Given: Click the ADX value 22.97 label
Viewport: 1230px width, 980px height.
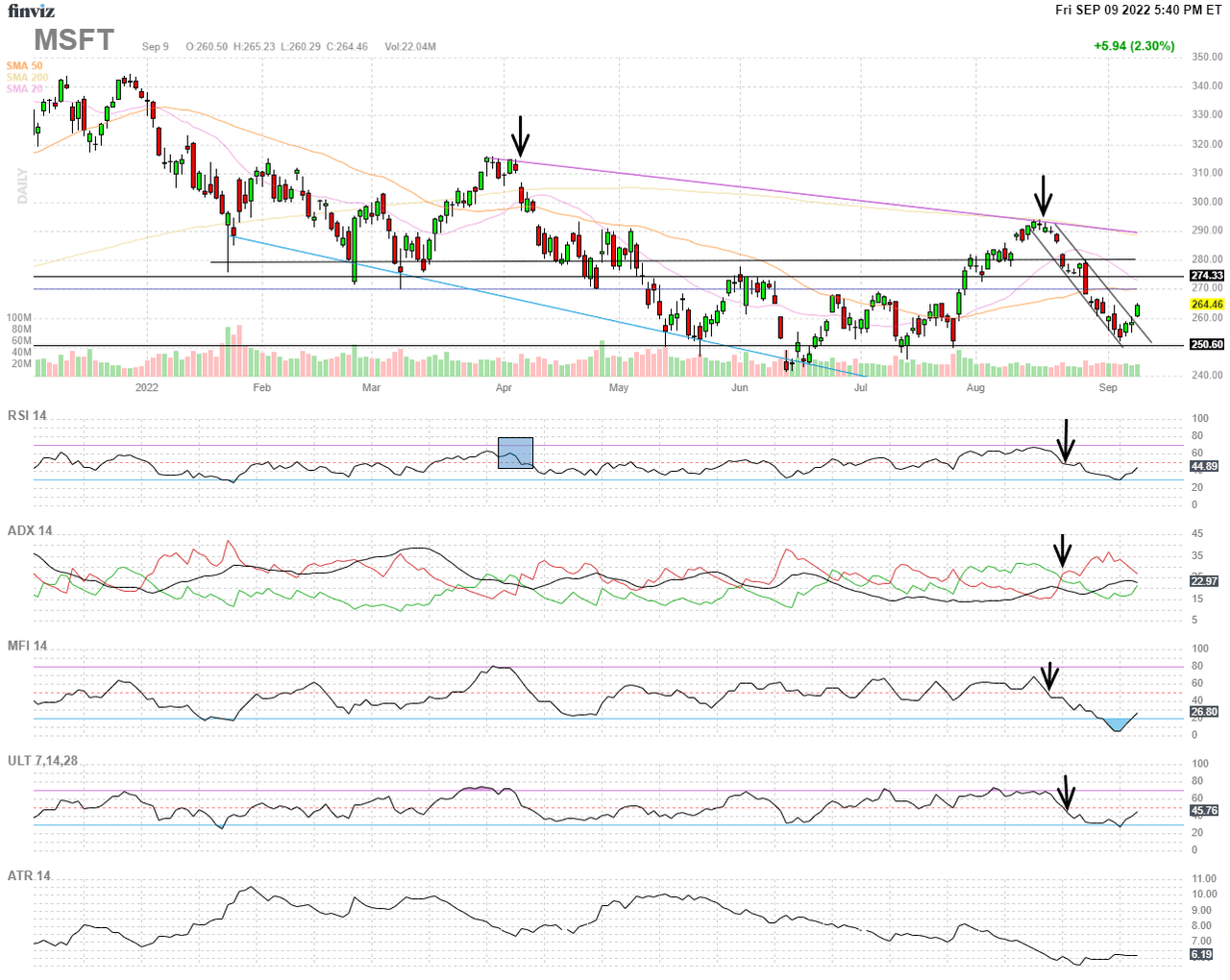Looking at the screenshot, I should point(1204,581).
